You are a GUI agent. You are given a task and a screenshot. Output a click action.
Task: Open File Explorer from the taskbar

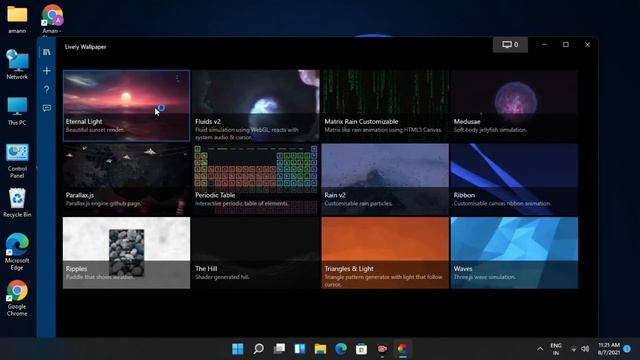click(x=320, y=349)
